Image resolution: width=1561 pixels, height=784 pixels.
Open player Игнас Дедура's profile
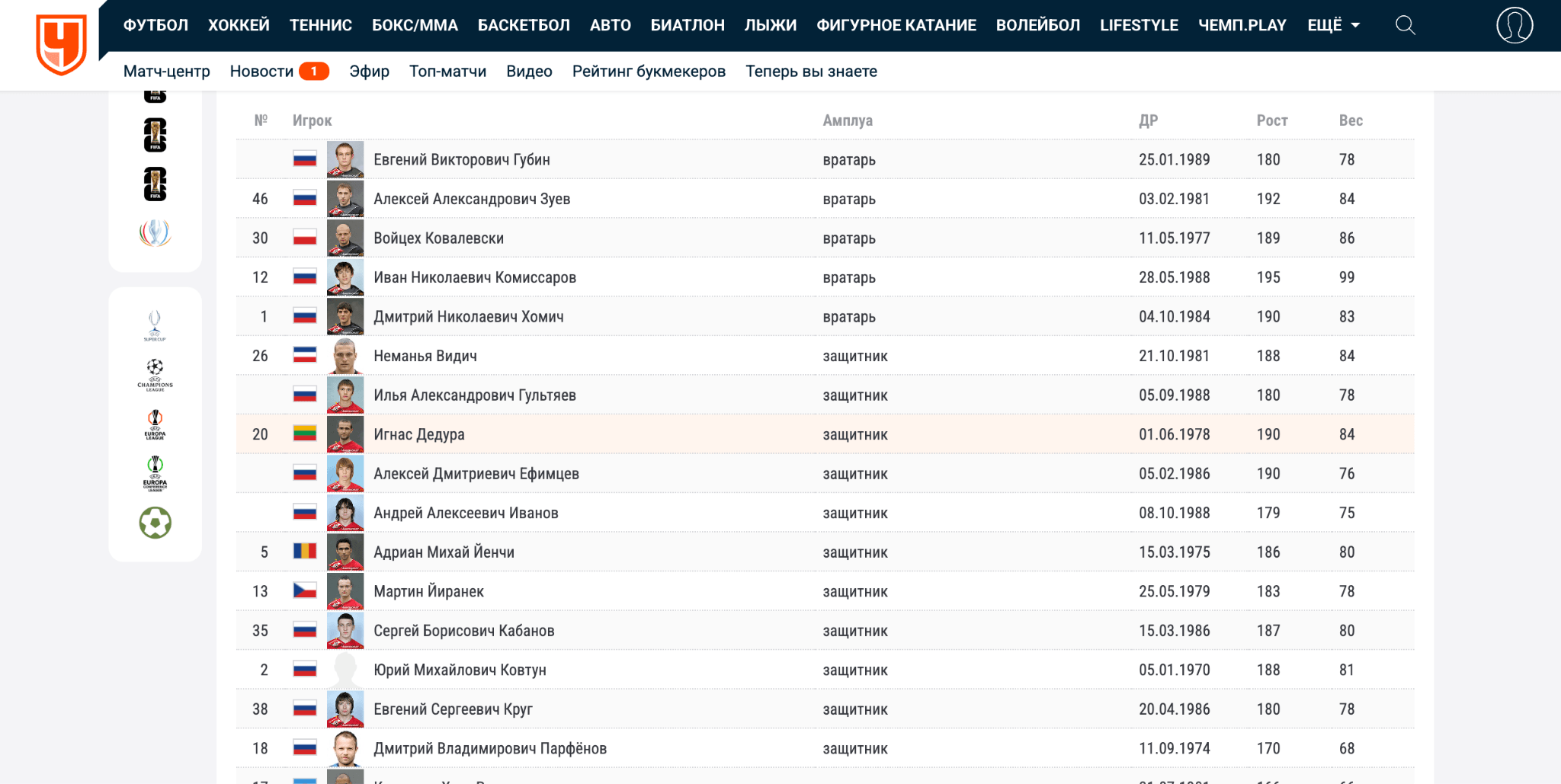(x=418, y=434)
